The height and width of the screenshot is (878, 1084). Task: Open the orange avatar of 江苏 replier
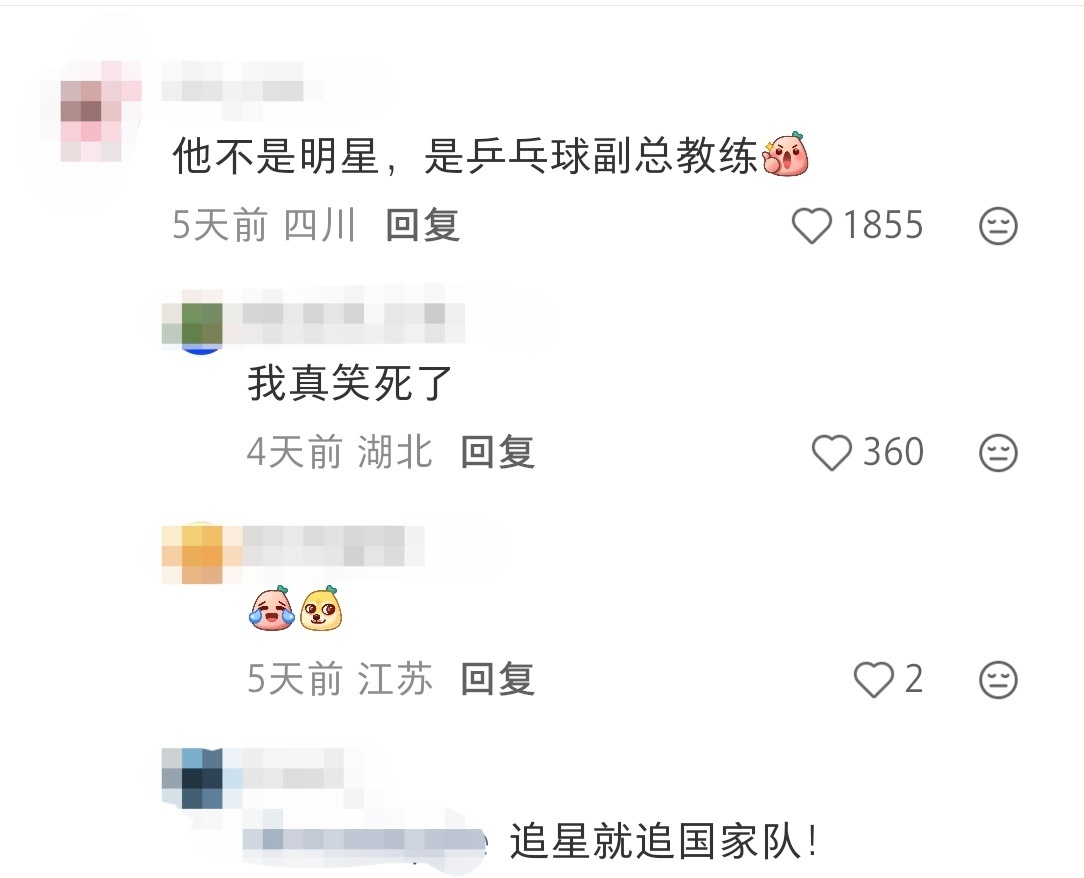click(192, 554)
